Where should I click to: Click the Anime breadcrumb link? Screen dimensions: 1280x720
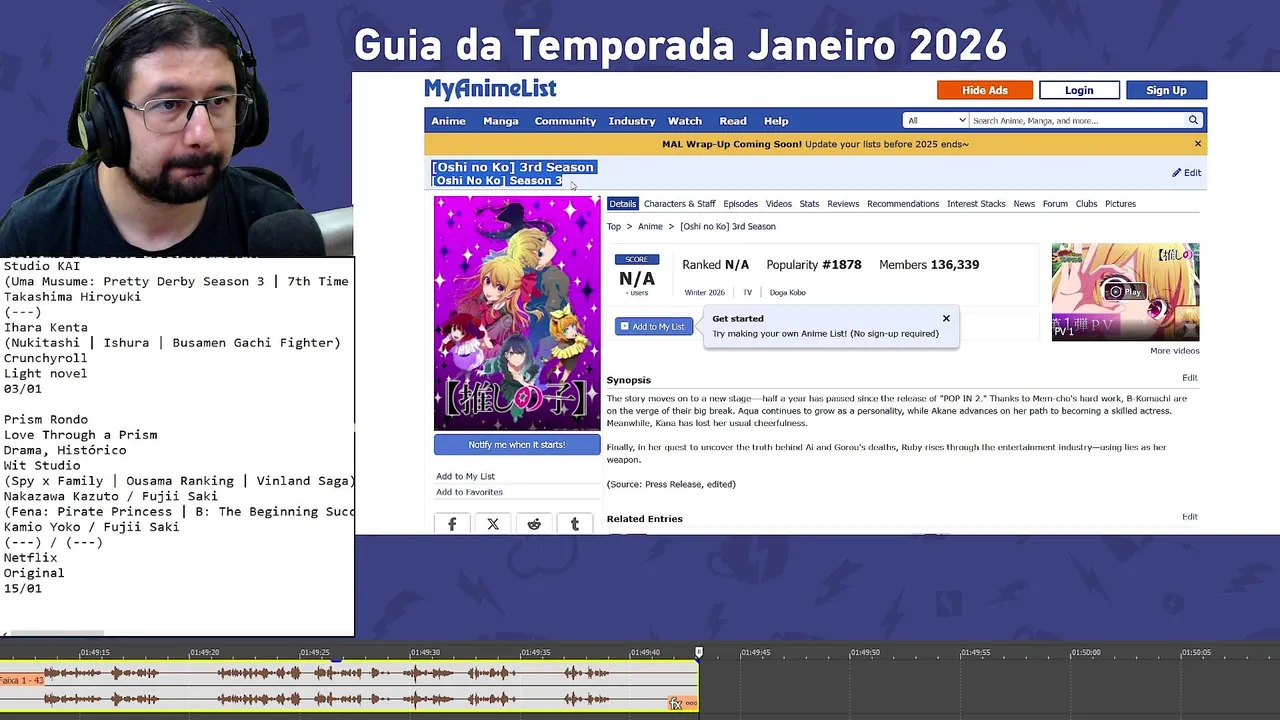[650, 227]
